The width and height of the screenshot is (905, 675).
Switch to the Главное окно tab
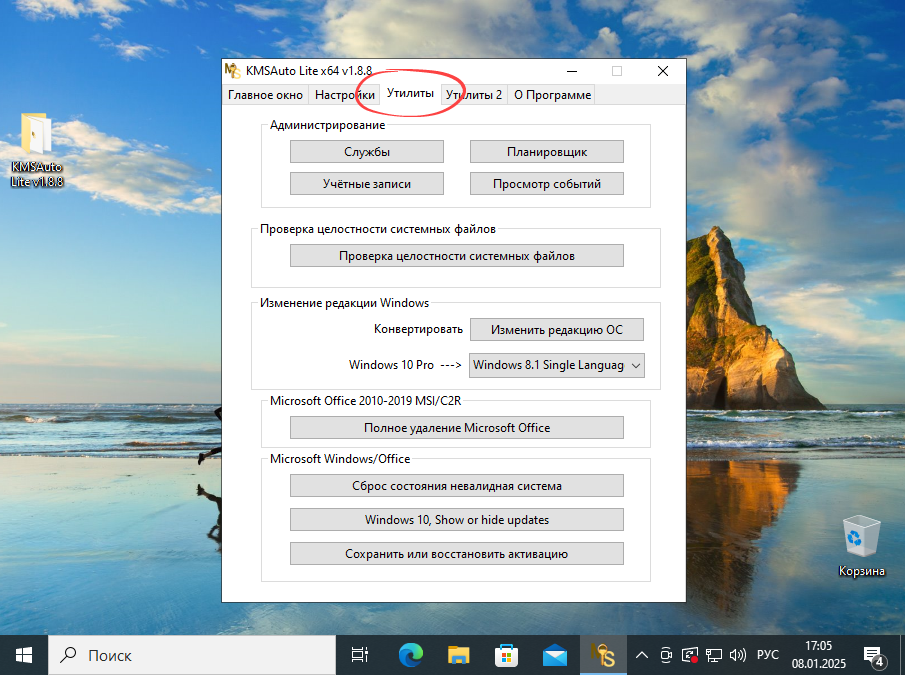tap(265, 94)
